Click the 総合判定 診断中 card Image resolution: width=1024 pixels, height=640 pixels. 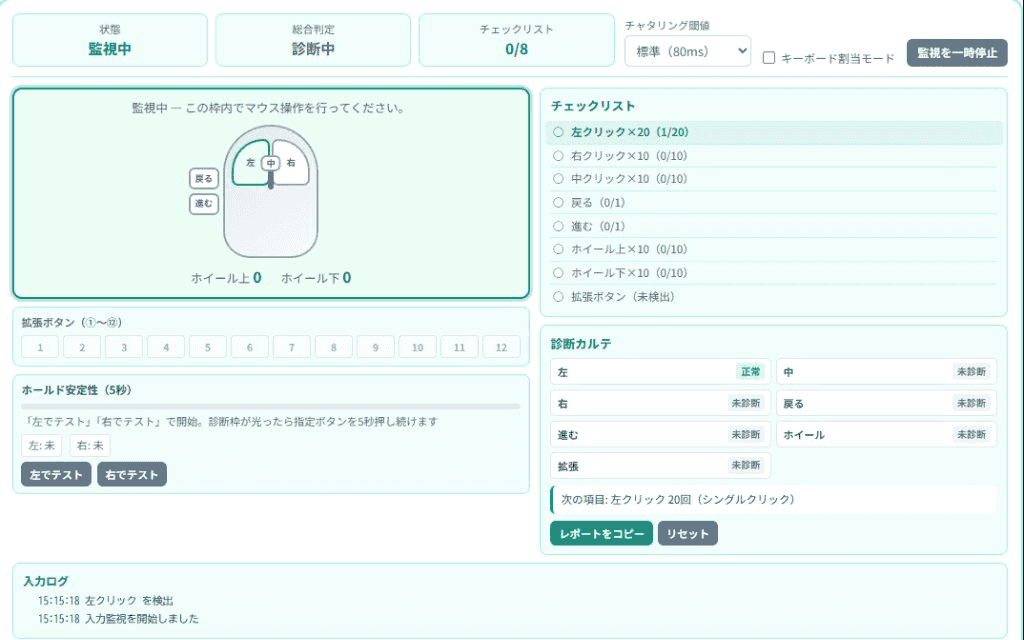[x=313, y=40]
